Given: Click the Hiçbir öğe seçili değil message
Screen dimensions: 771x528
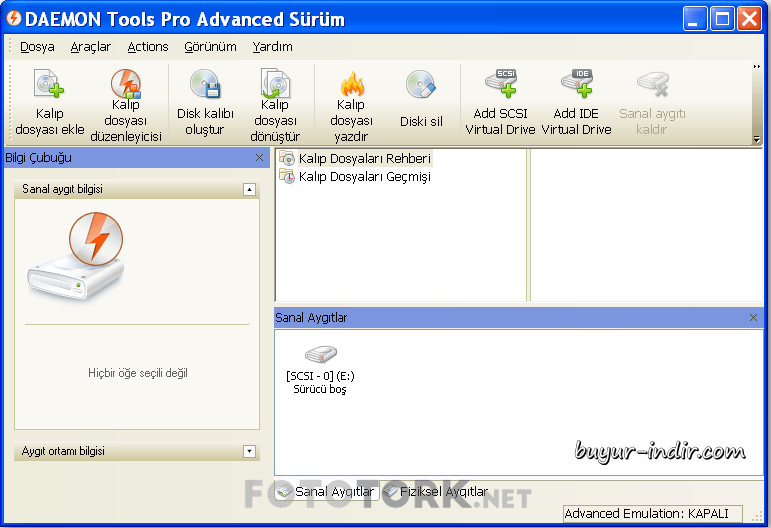Looking at the screenshot, I should pos(138,373).
